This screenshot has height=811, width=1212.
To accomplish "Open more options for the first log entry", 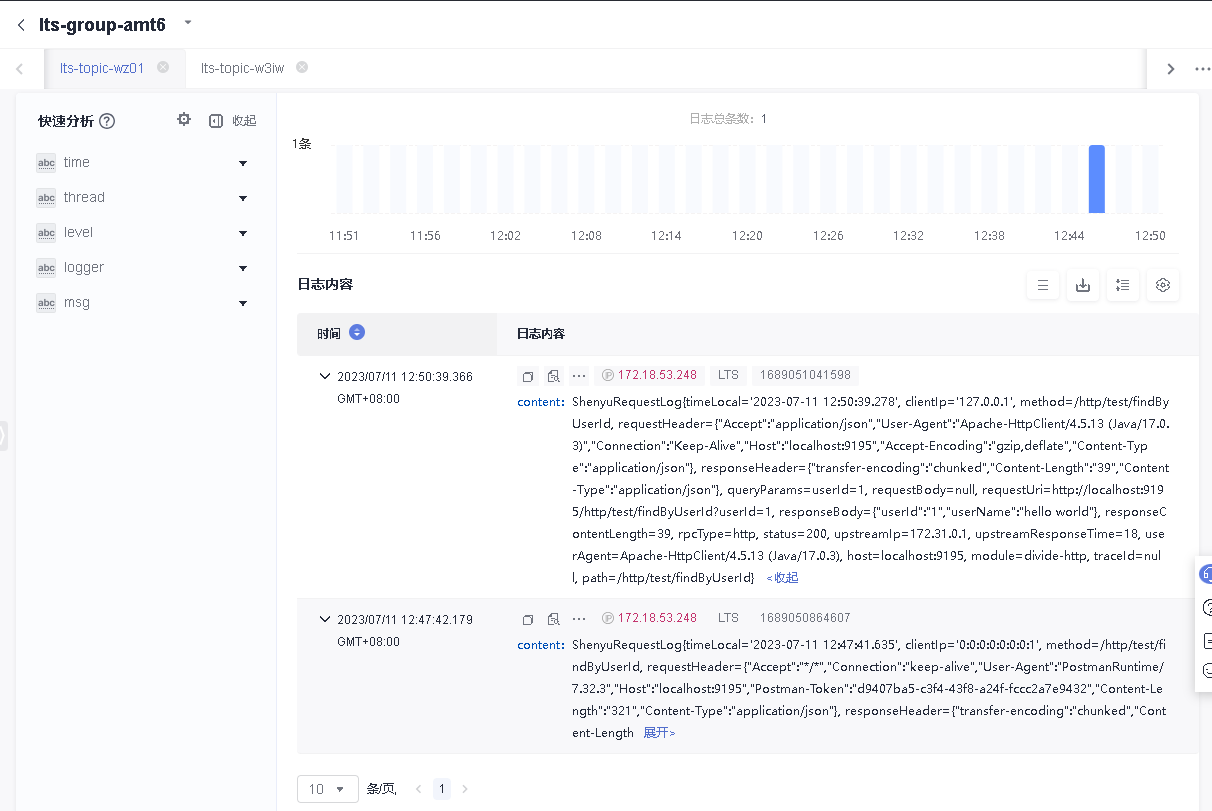I will click(578, 376).
